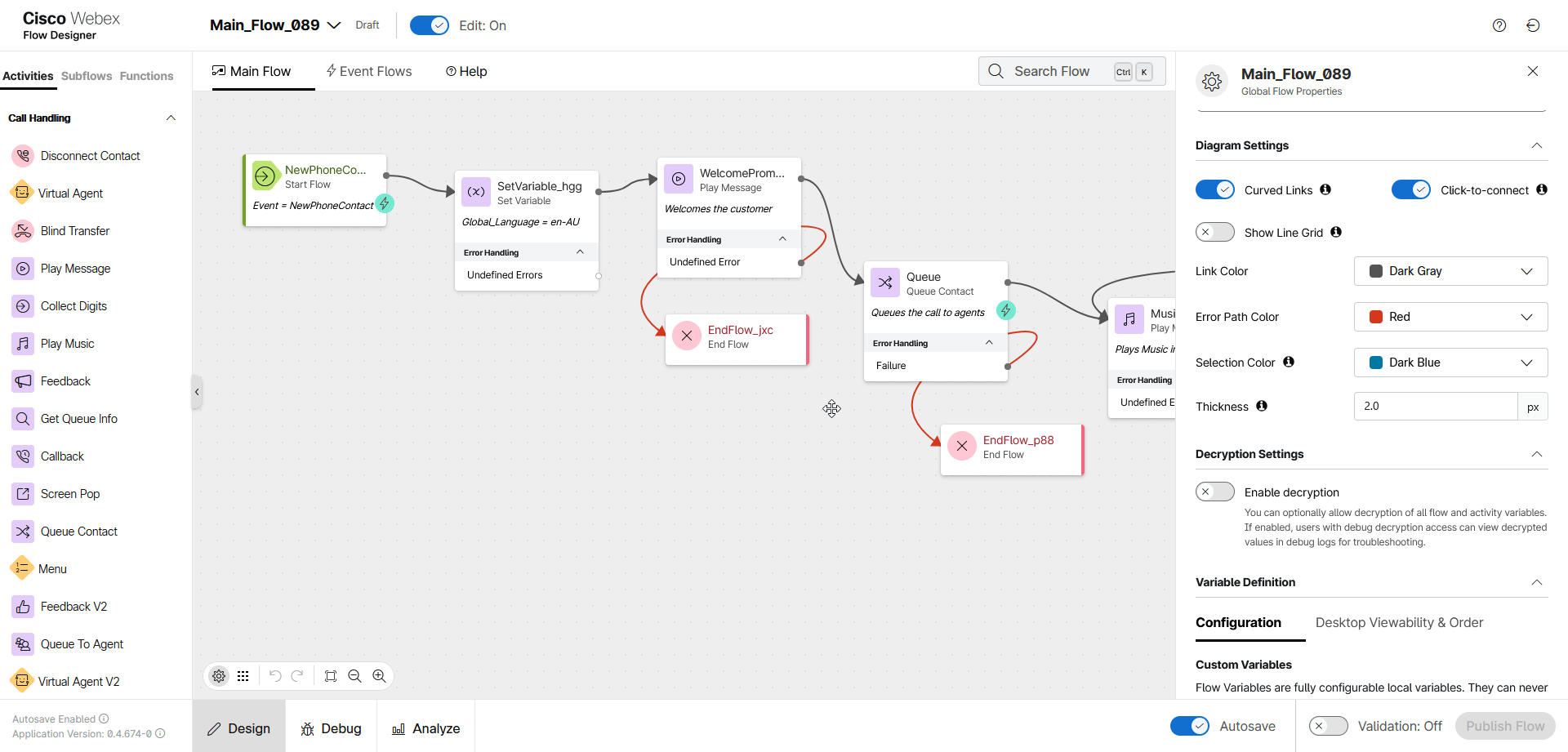
Task: Disable the Curved Links toggle
Action: [x=1215, y=189]
